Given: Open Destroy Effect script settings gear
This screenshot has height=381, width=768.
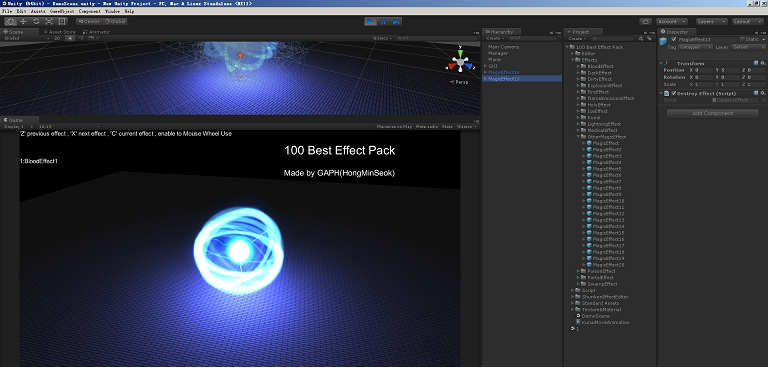Looking at the screenshot, I should [763, 93].
